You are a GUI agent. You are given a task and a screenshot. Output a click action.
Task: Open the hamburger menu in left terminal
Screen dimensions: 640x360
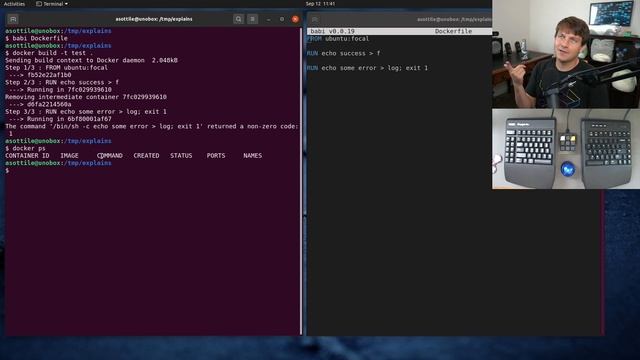point(253,19)
